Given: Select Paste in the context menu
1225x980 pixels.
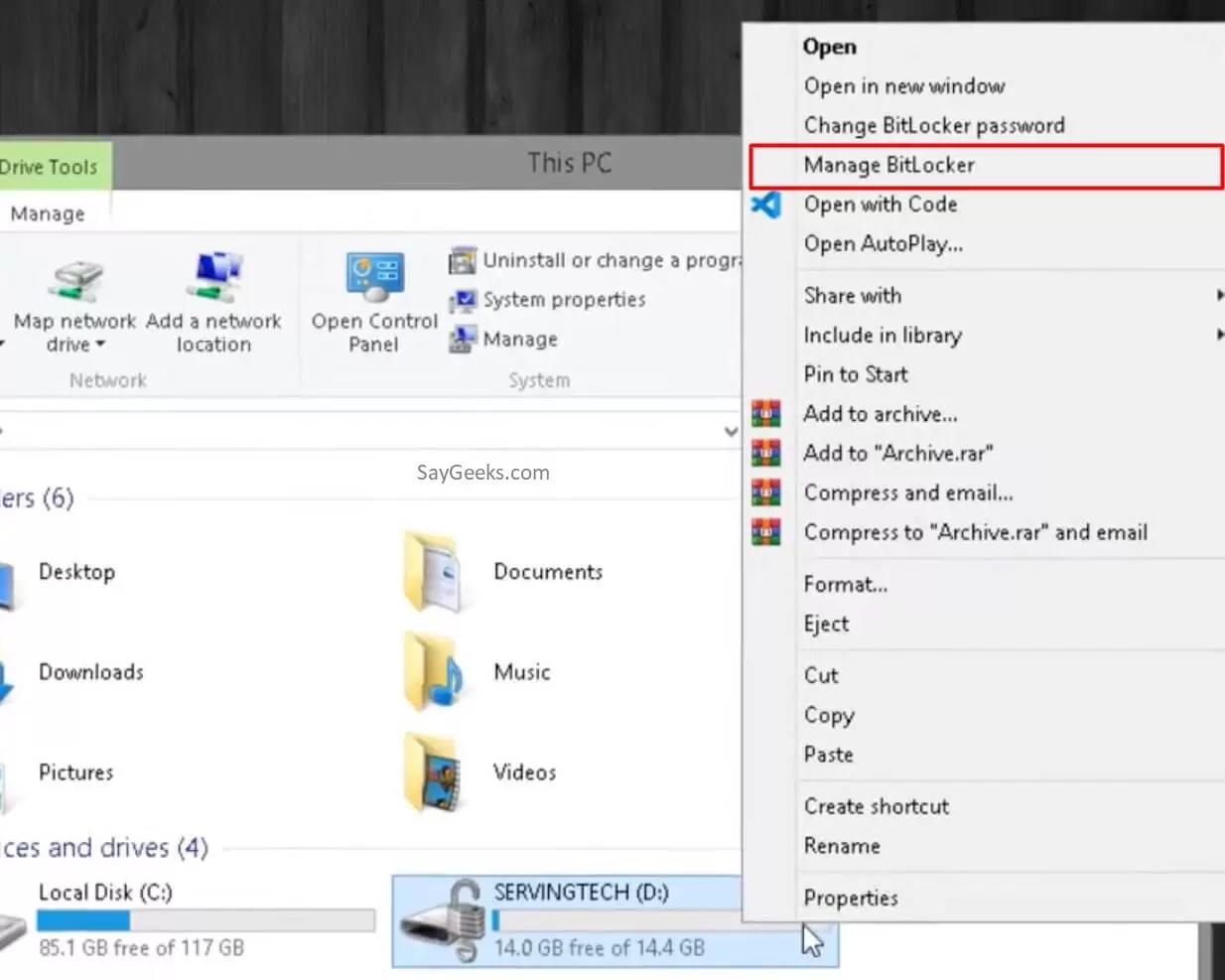Looking at the screenshot, I should [829, 756].
